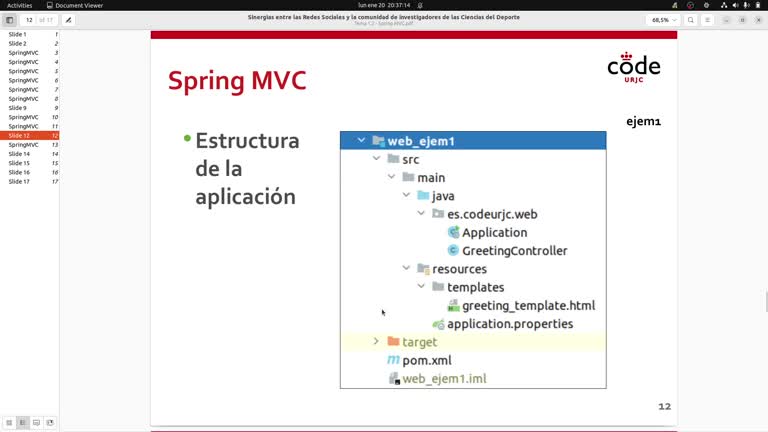Click the code URJC logo

634,67
